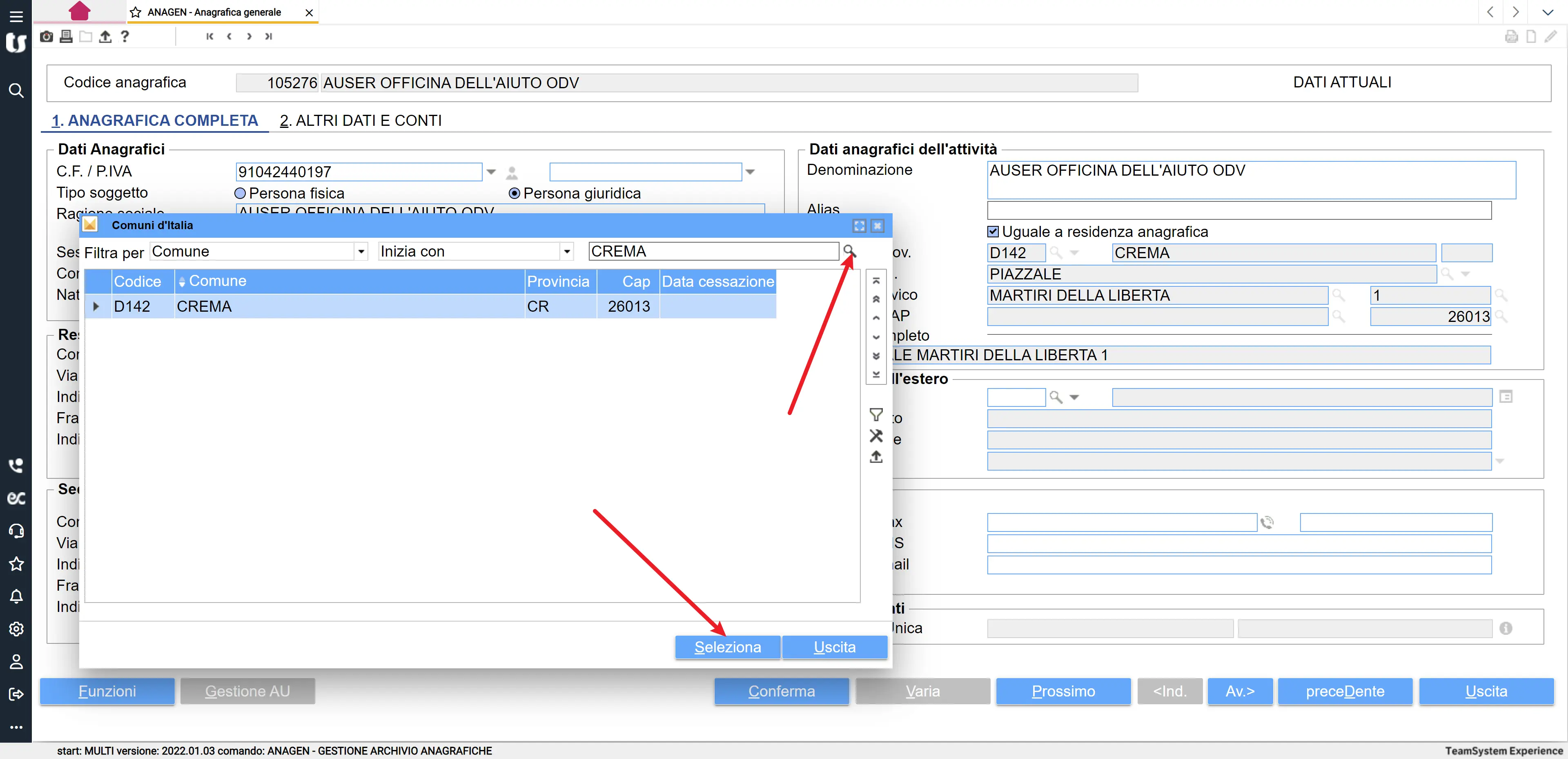Select Persona fisica radio button
Viewport: 1568px width, 759px height.
tap(240, 193)
